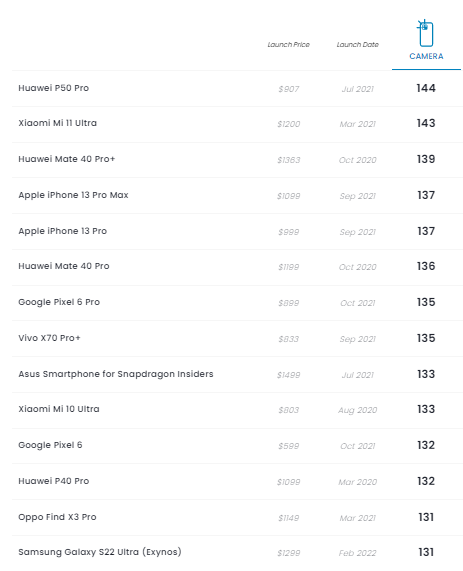
Task: Sort by Launch Price column header
Action: 289,44
